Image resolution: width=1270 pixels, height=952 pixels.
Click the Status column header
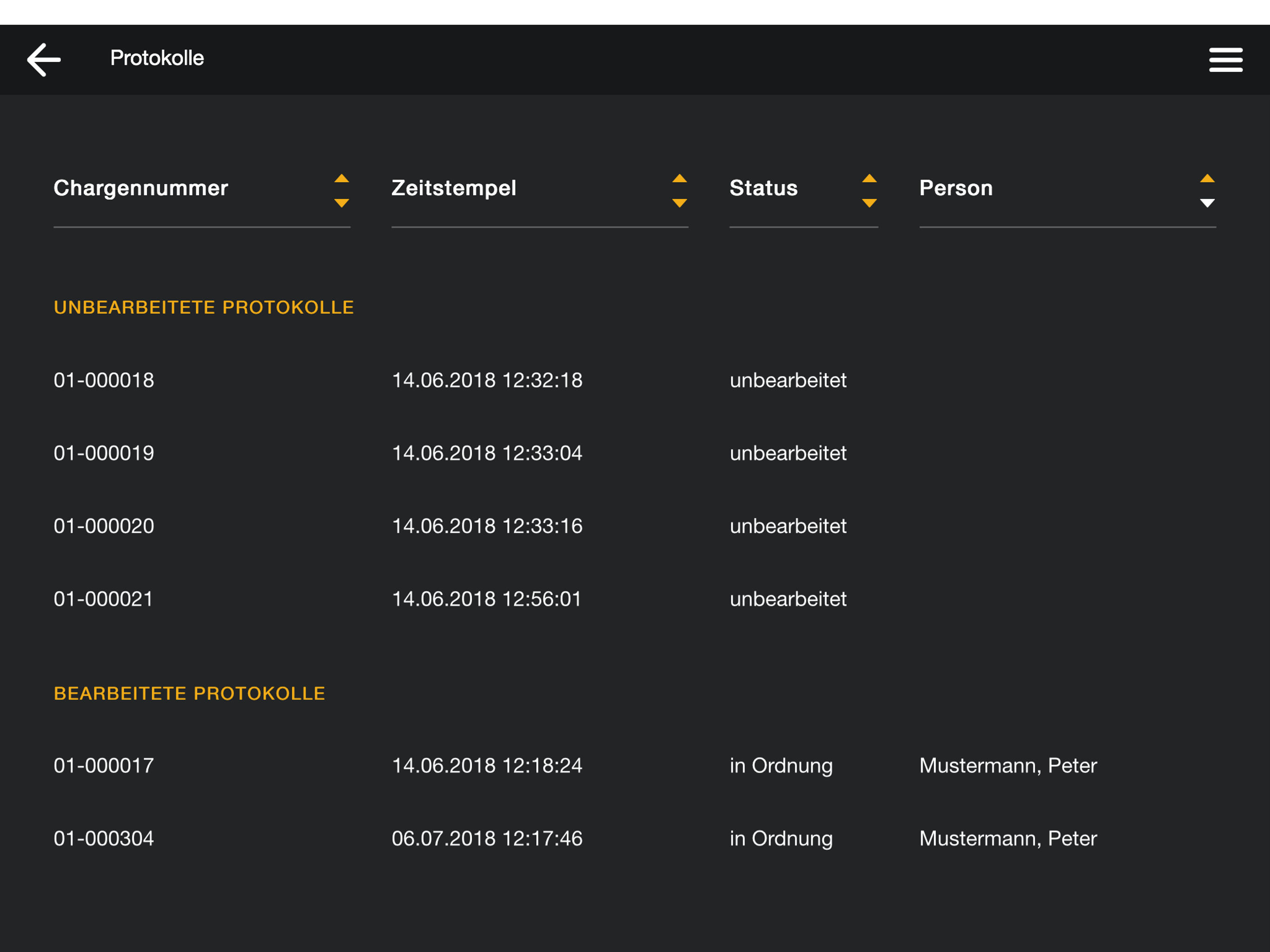763,188
